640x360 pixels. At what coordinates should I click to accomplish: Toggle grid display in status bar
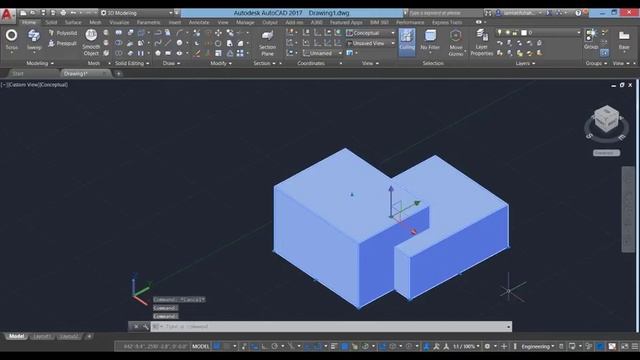point(217,346)
